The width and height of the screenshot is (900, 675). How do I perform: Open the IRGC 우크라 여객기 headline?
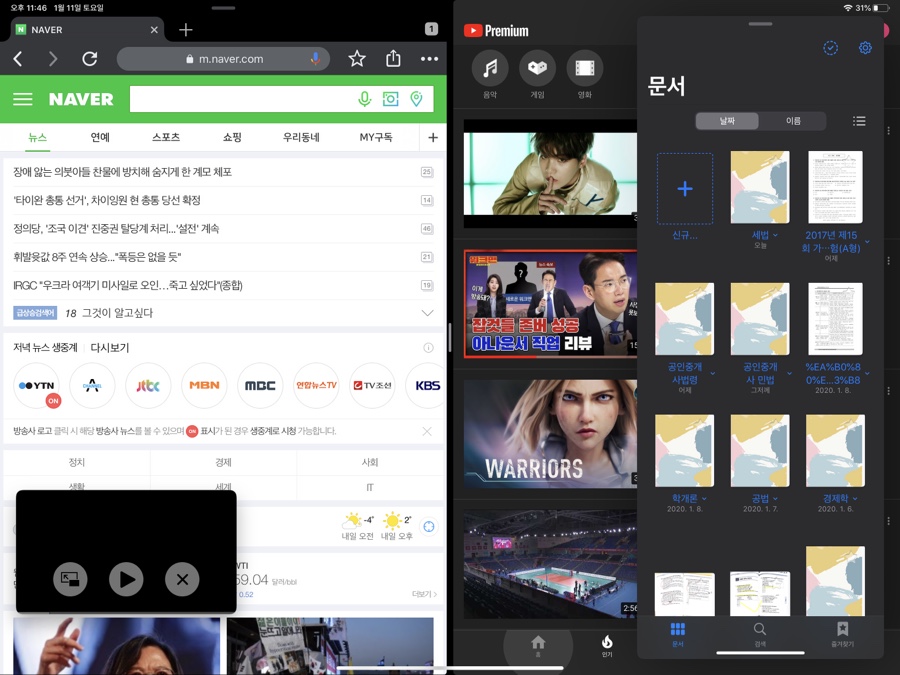pyautogui.click(x=127, y=285)
